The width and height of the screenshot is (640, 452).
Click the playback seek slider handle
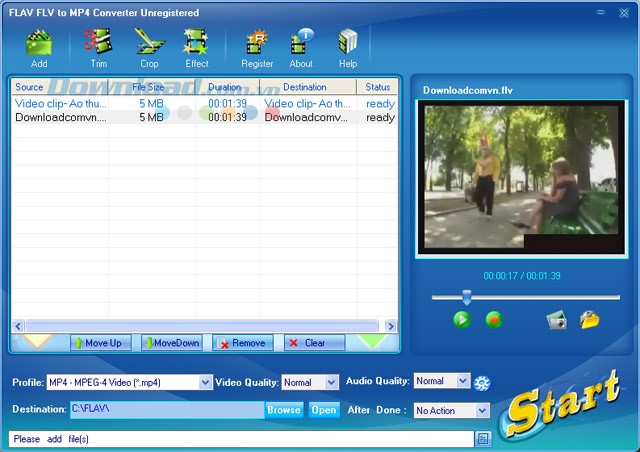click(x=467, y=297)
